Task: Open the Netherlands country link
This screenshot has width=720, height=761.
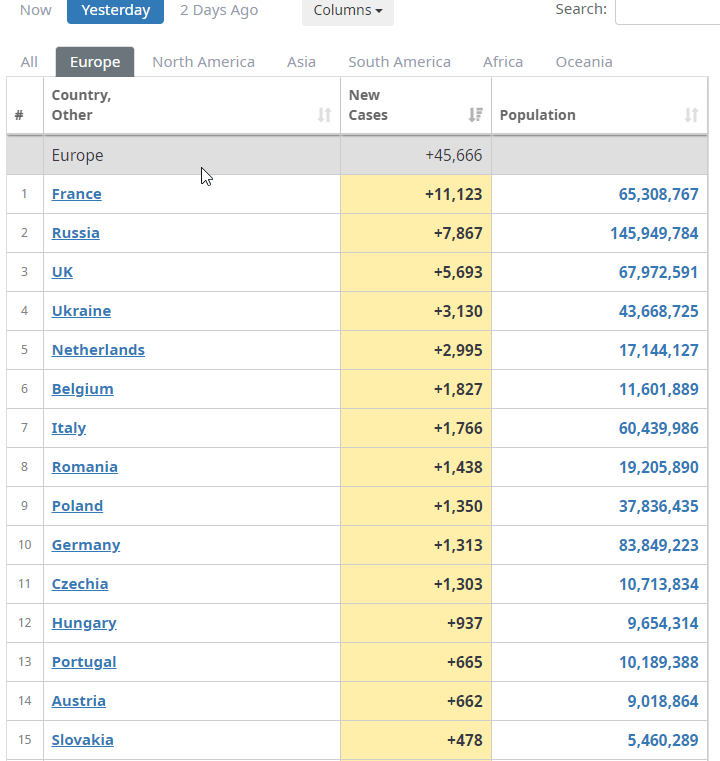Action: pyautogui.click(x=98, y=350)
